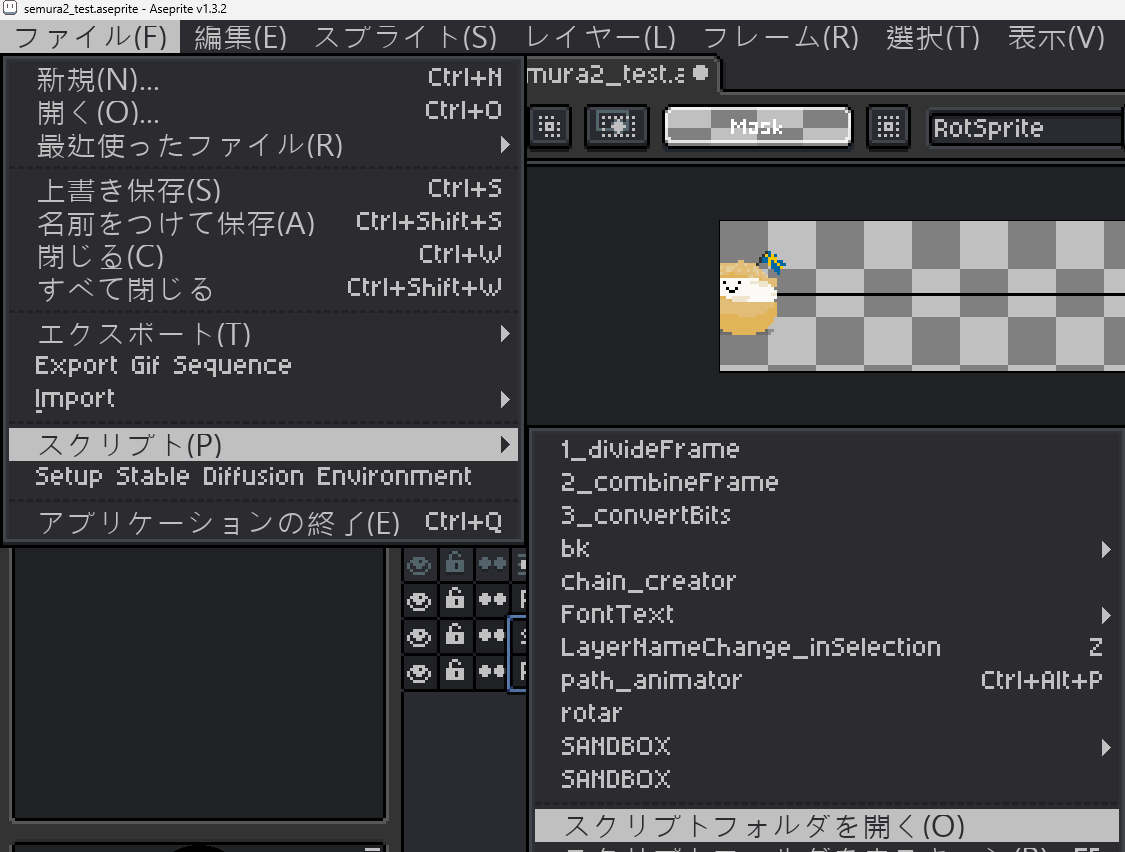This screenshot has width=1125, height=852.
Task: Open the 編集(E) menu
Action: click(x=240, y=37)
